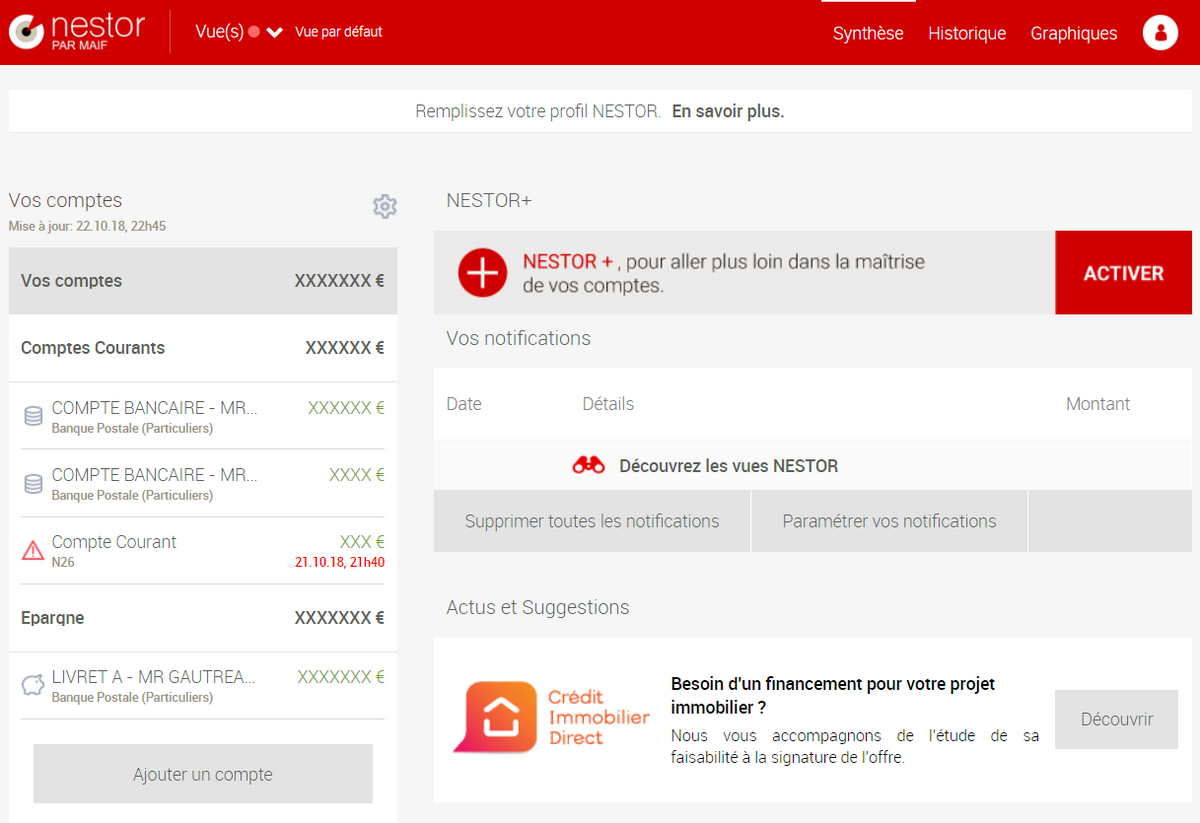Open accounts settings gear icon
Screen dimensions: 1200x823
click(385, 206)
